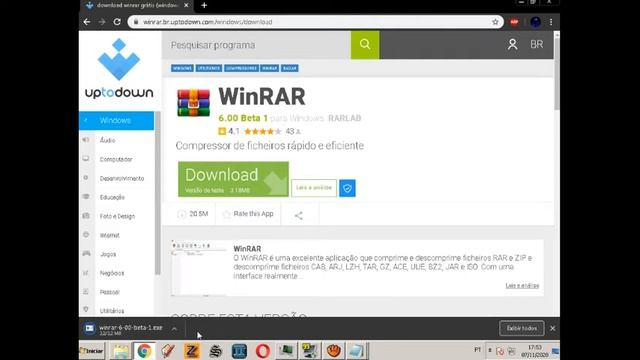Click the last blue breadcrumb tag
This screenshot has width=640, height=360.
(290, 68)
